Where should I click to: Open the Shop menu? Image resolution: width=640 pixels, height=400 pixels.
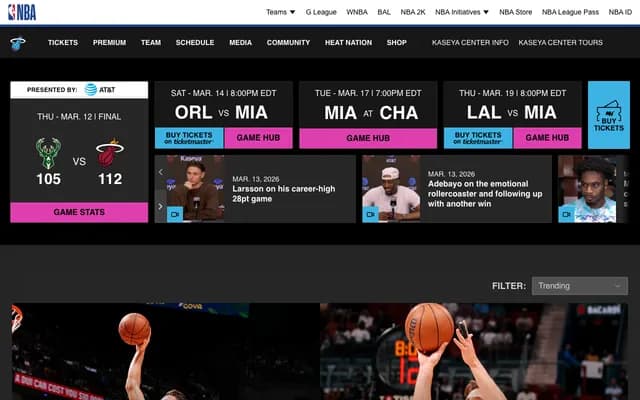(x=396, y=42)
